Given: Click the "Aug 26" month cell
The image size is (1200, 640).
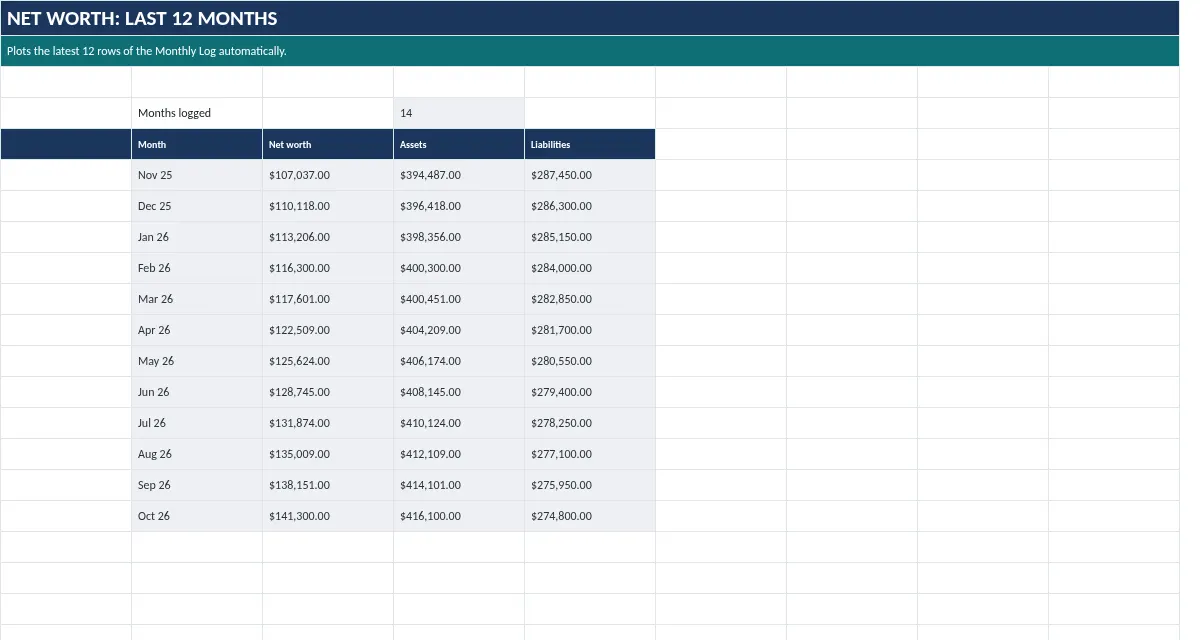Looking at the screenshot, I should coord(197,454).
